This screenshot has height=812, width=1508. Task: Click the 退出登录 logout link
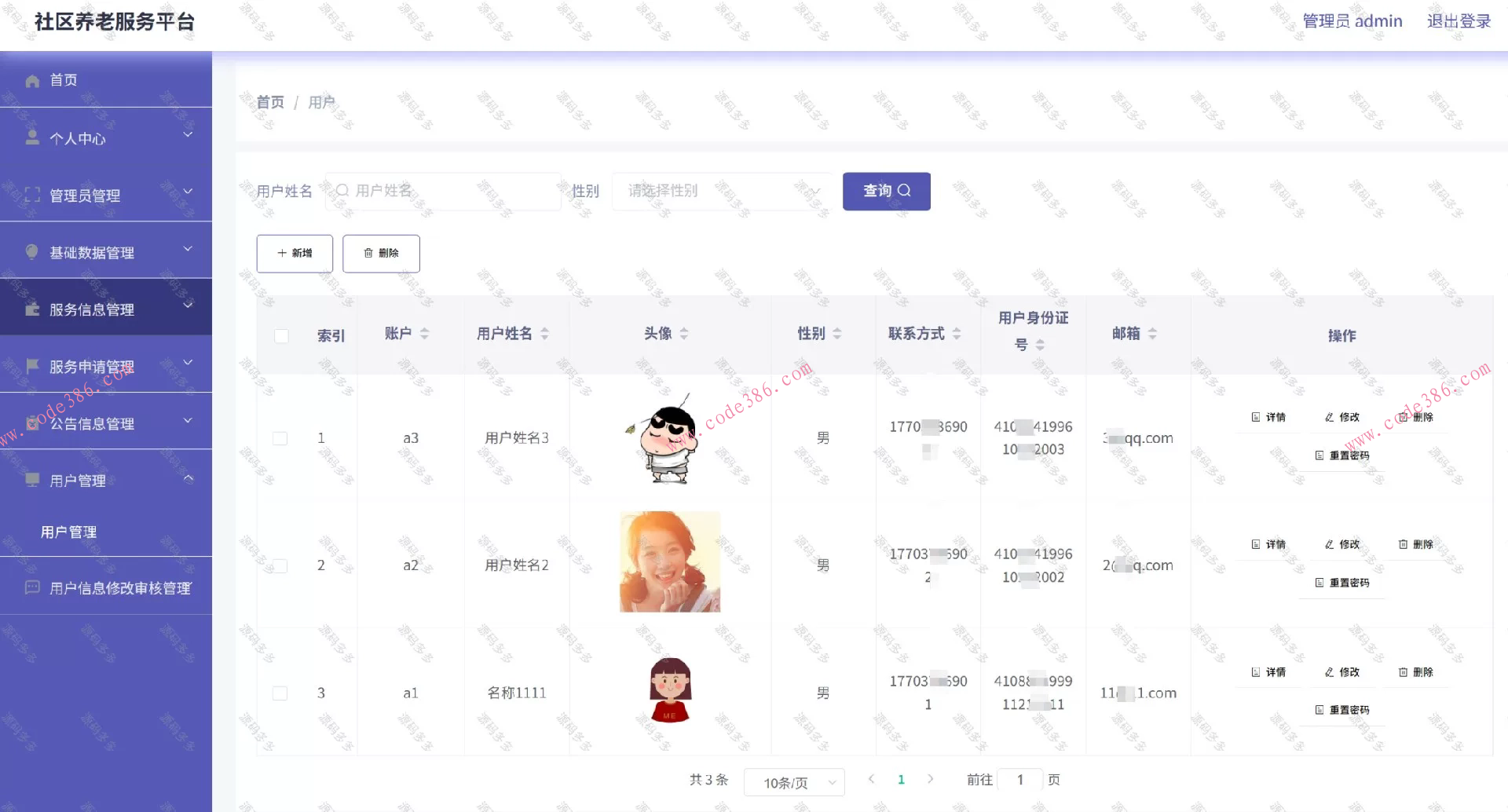pyautogui.click(x=1458, y=20)
